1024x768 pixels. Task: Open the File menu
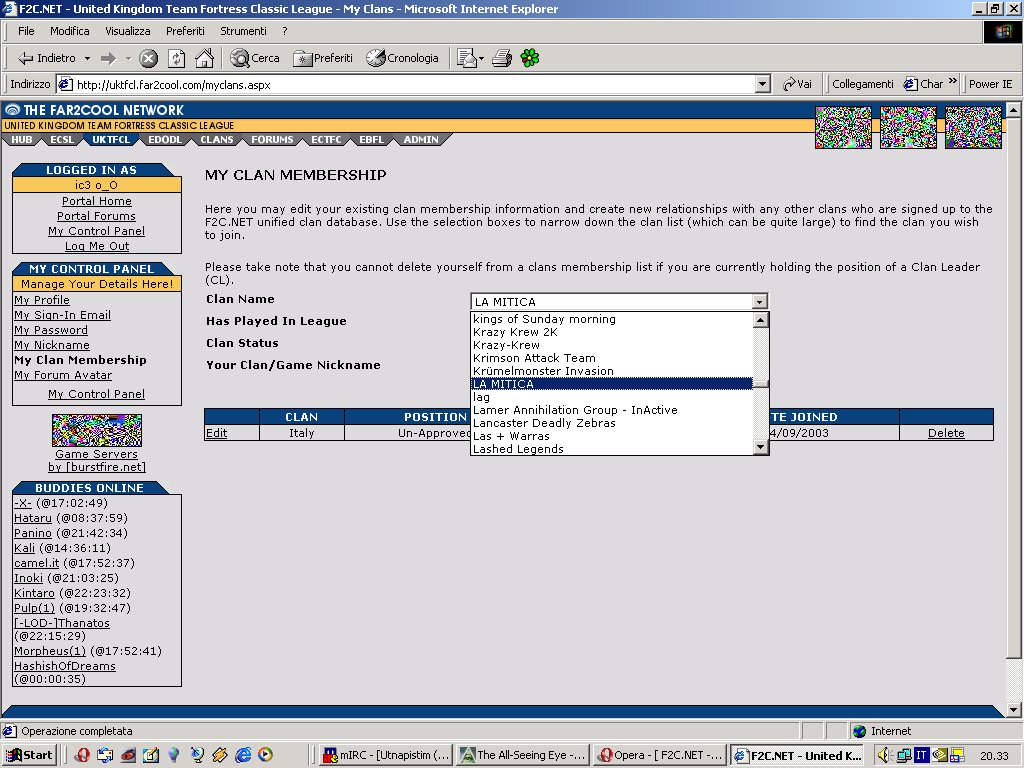pos(26,31)
